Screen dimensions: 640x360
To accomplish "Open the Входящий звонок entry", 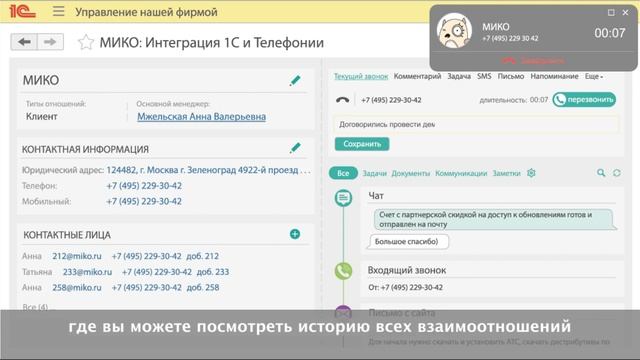I will [x=407, y=270].
